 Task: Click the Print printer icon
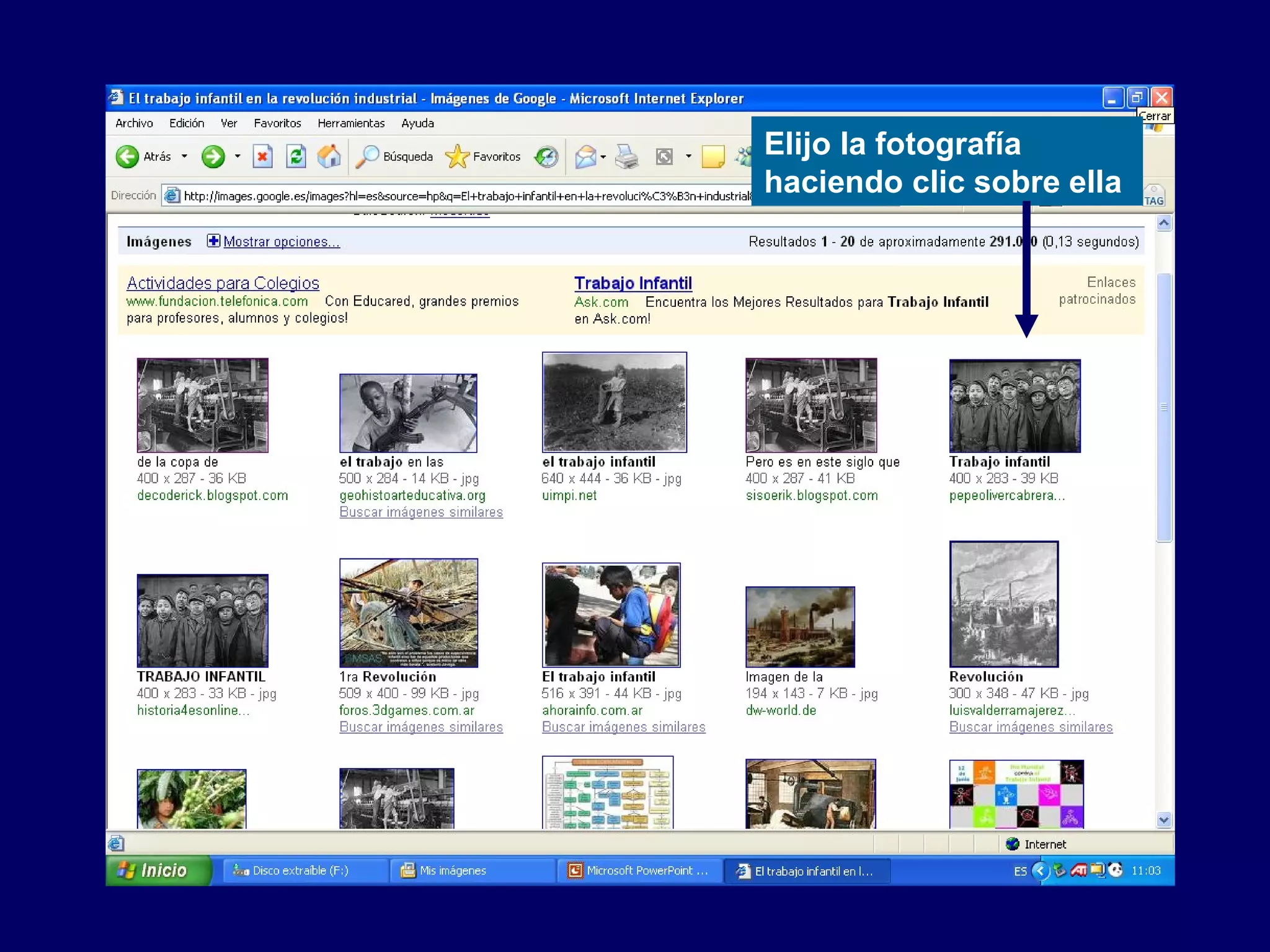(x=626, y=157)
